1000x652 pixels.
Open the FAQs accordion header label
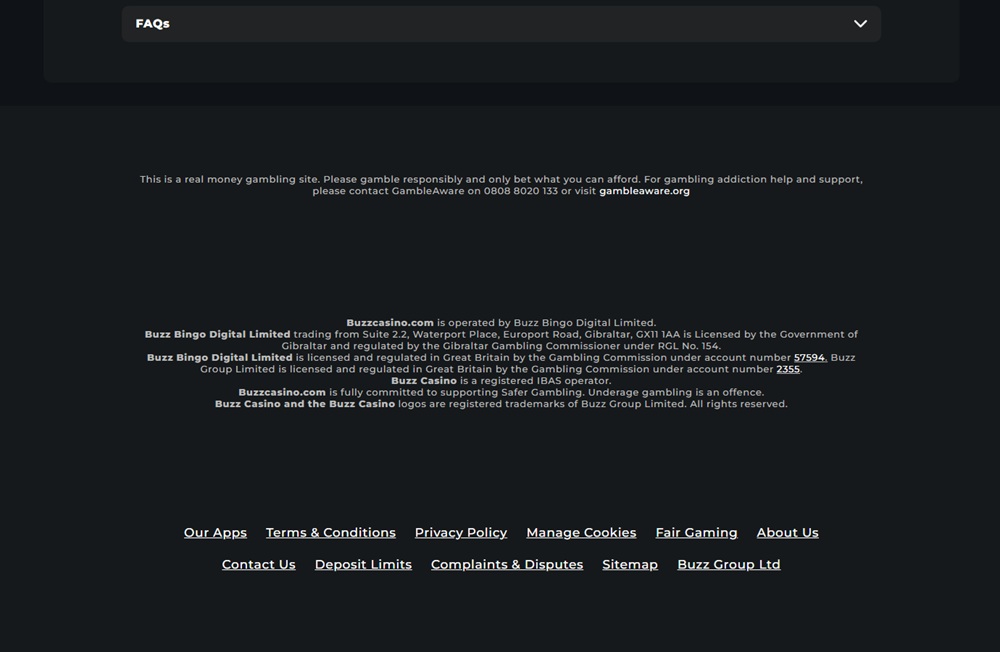click(x=152, y=24)
